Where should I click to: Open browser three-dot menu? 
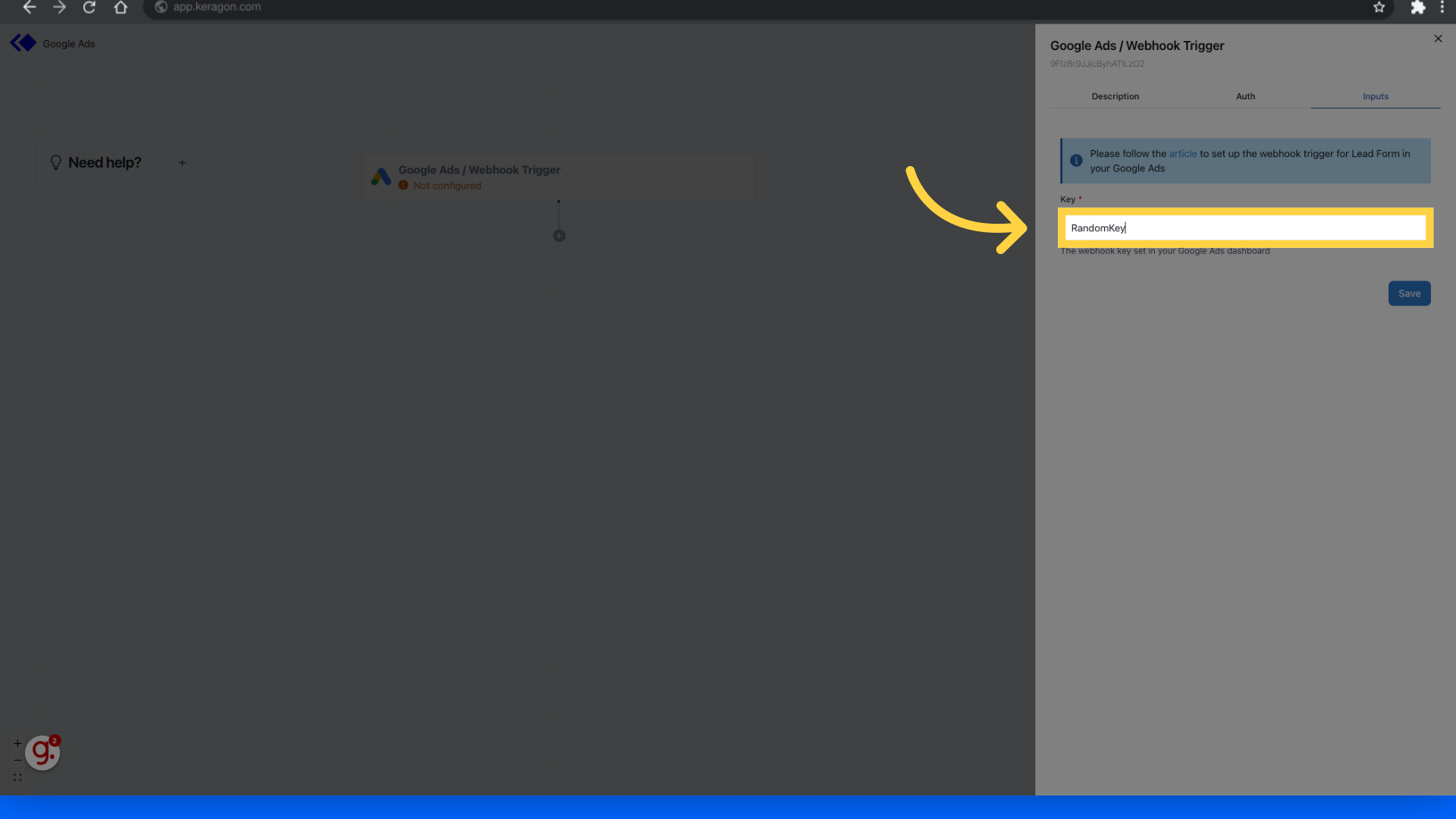pos(1442,8)
